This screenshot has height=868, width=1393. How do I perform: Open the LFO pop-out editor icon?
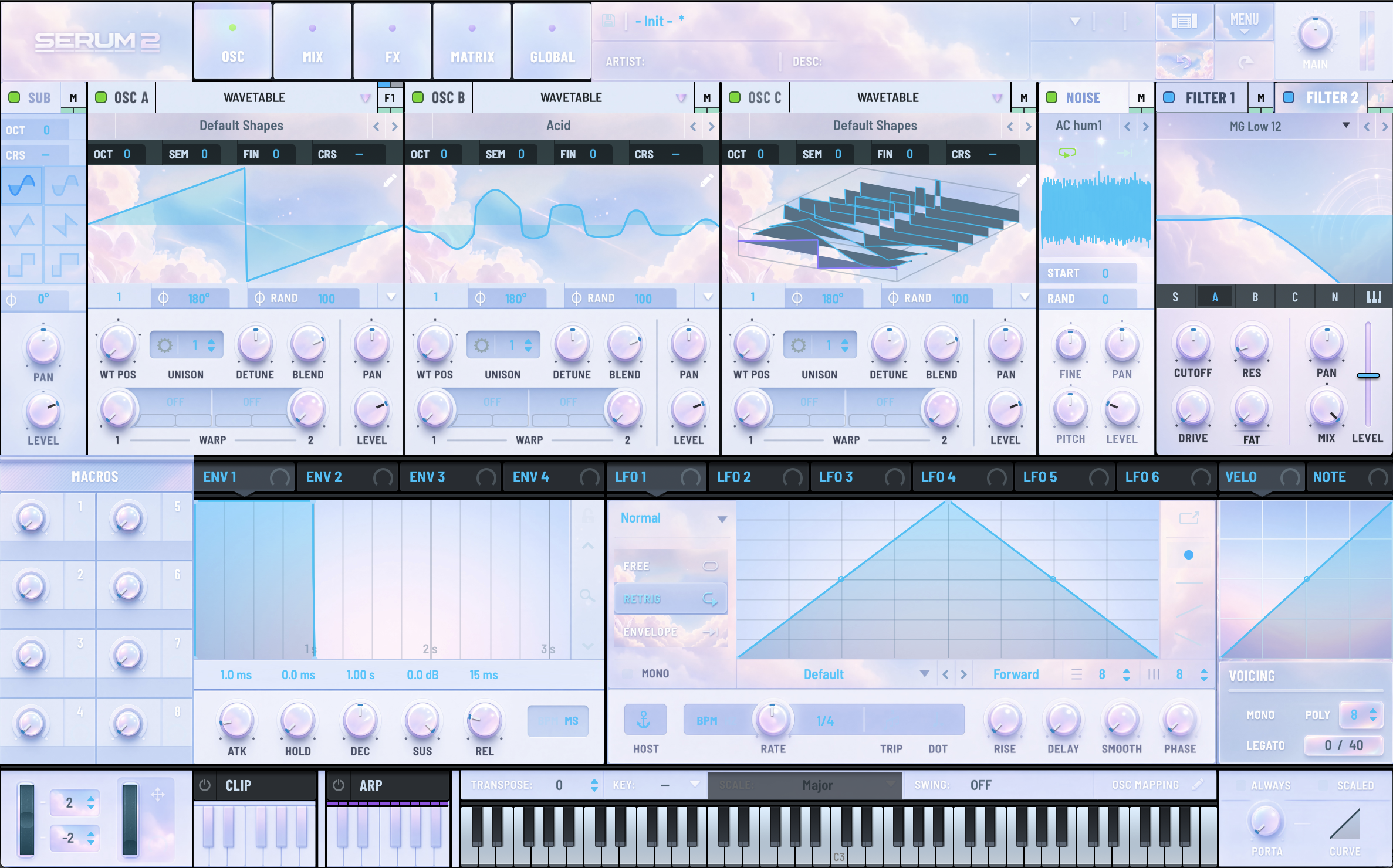point(1189,518)
